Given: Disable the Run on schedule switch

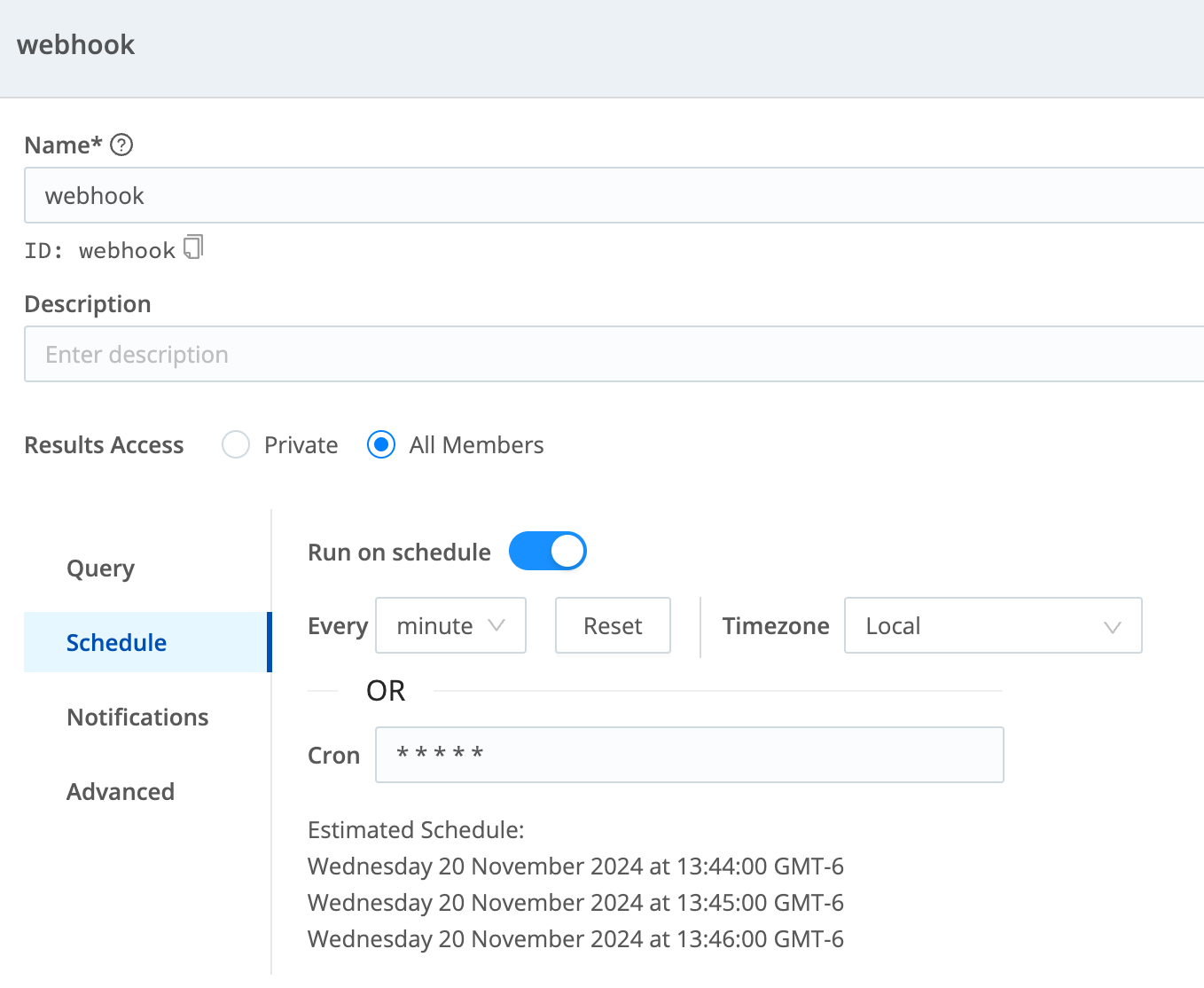Looking at the screenshot, I should click(x=547, y=551).
